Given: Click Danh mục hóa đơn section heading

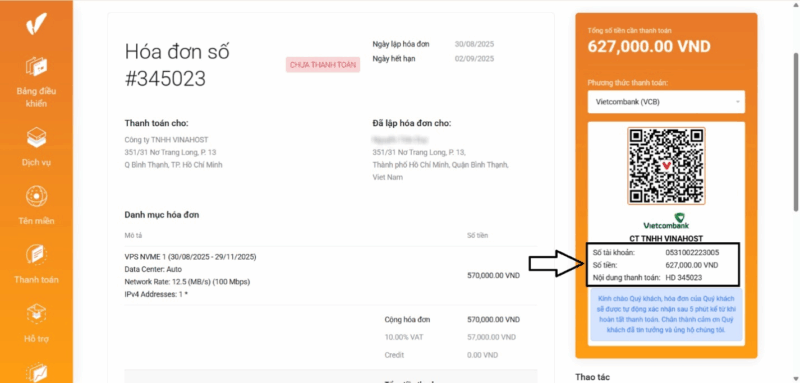Looking at the screenshot, I should click(x=162, y=215).
